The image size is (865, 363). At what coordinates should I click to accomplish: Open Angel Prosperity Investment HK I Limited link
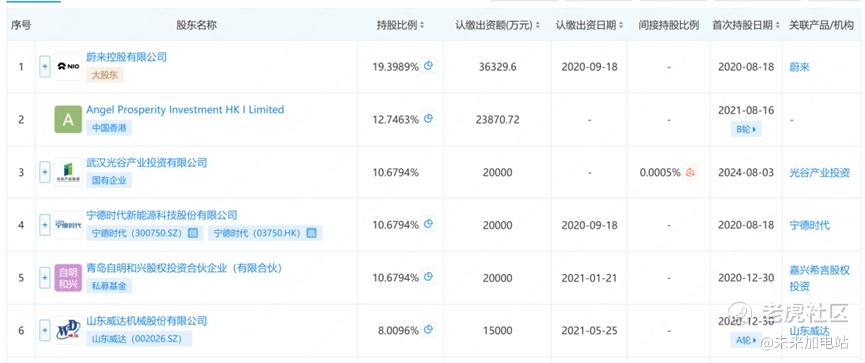tap(185, 109)
